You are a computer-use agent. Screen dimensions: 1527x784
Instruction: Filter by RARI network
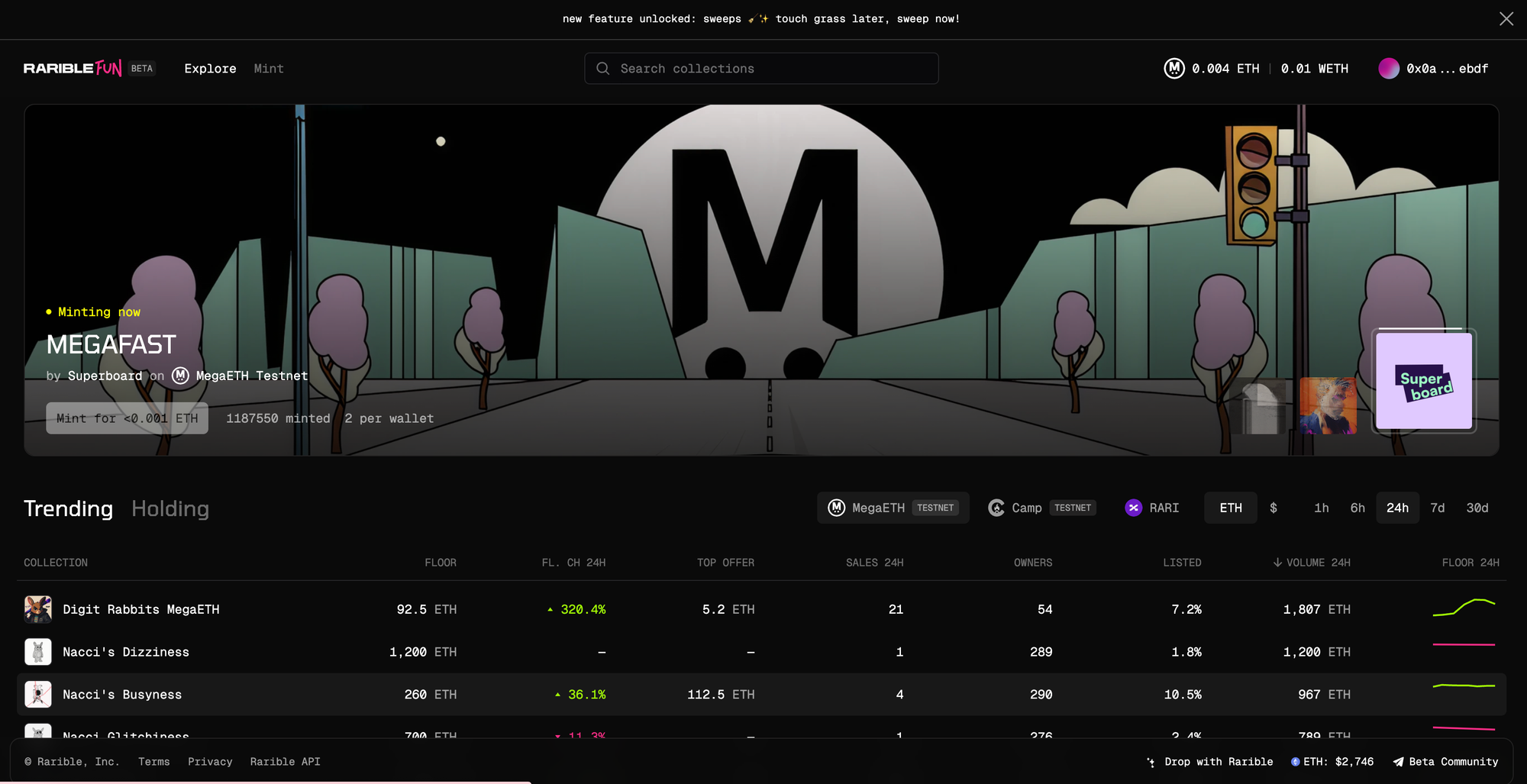tap(1152, 508)
